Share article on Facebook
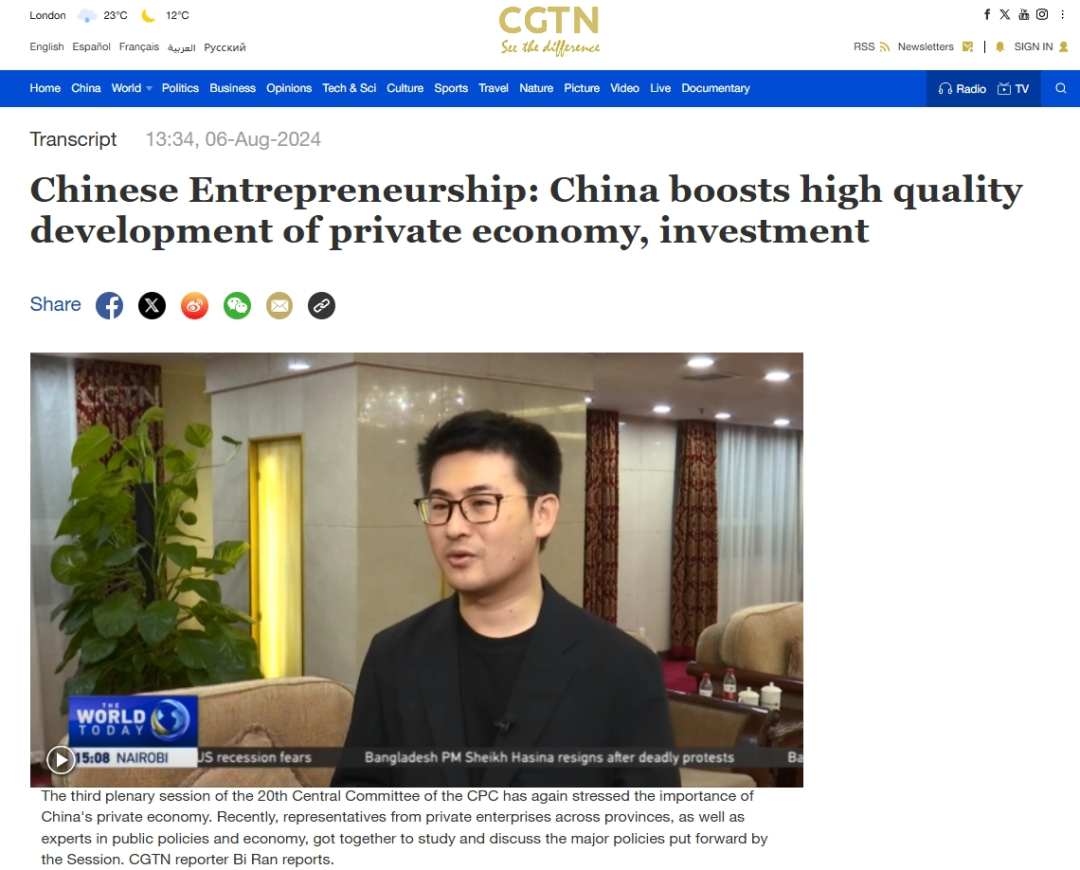 tap(110, 305)
